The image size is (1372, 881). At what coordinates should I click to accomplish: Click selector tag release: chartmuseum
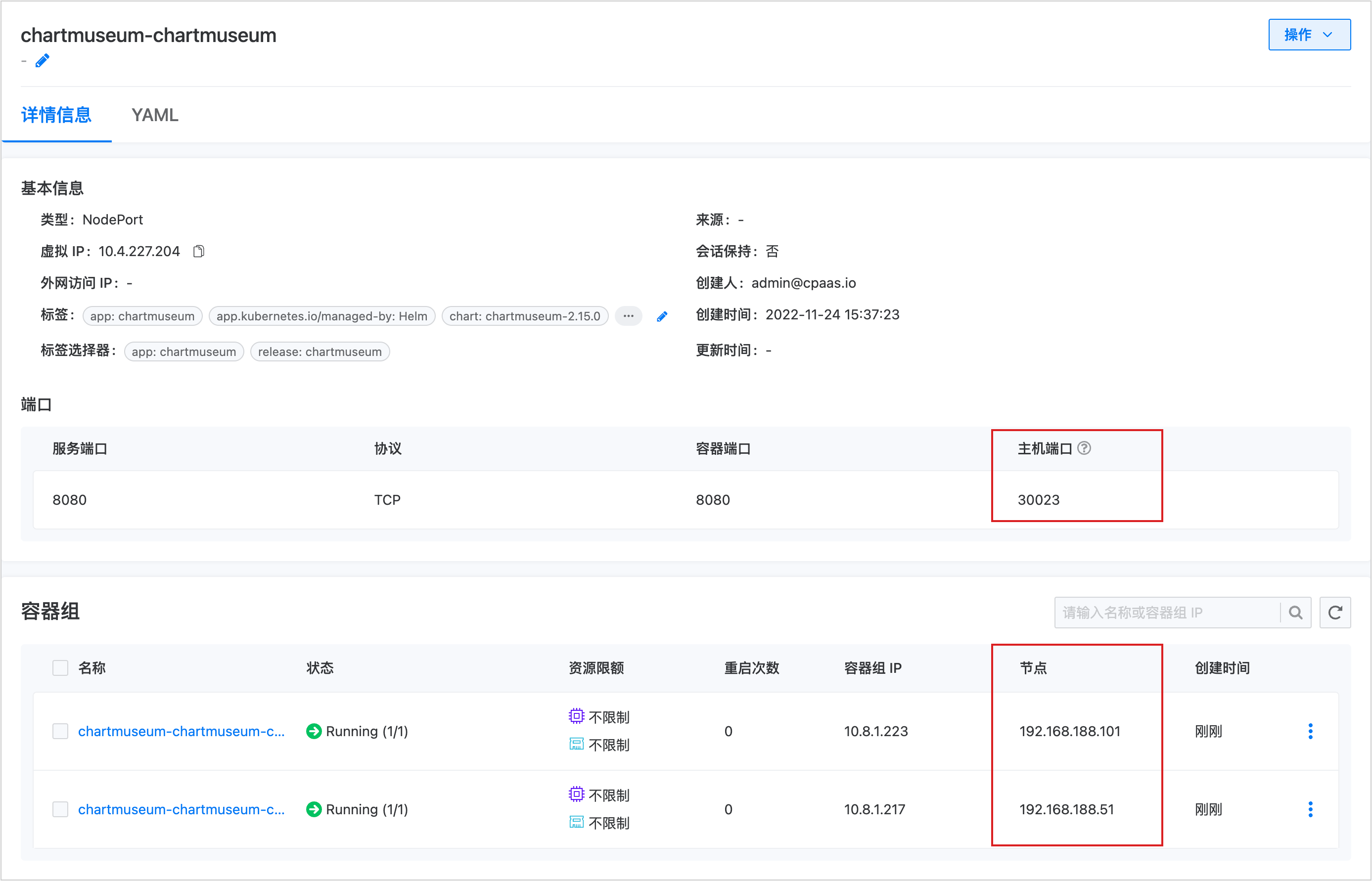click(x=320, y=352)
